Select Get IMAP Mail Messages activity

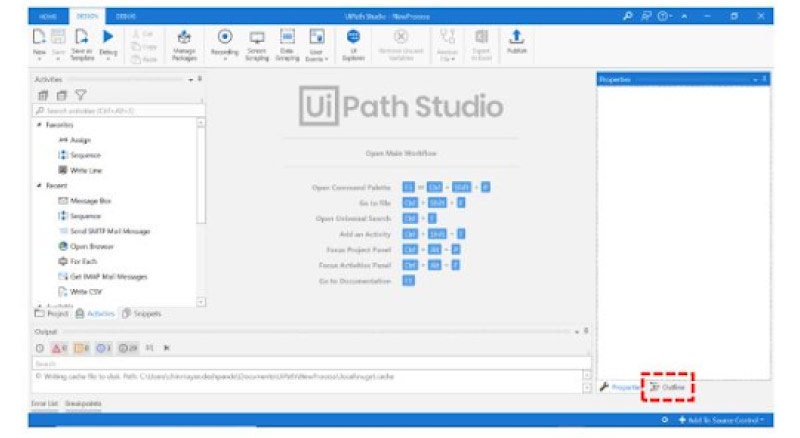click(103, 277)
